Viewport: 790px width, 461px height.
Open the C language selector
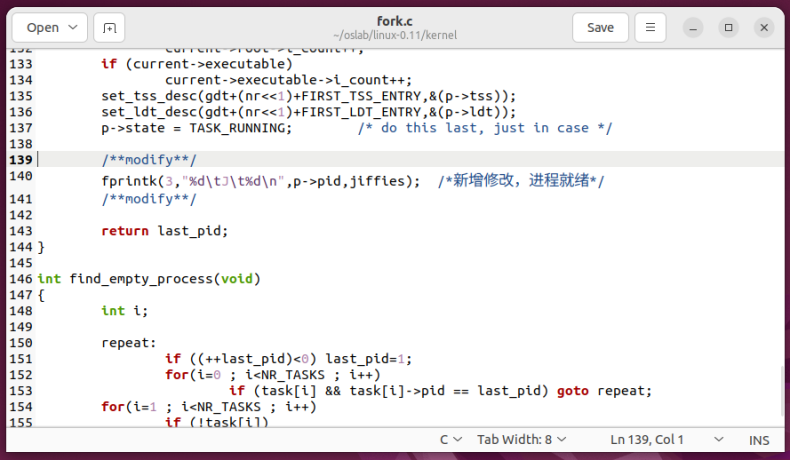click(451, 440)
